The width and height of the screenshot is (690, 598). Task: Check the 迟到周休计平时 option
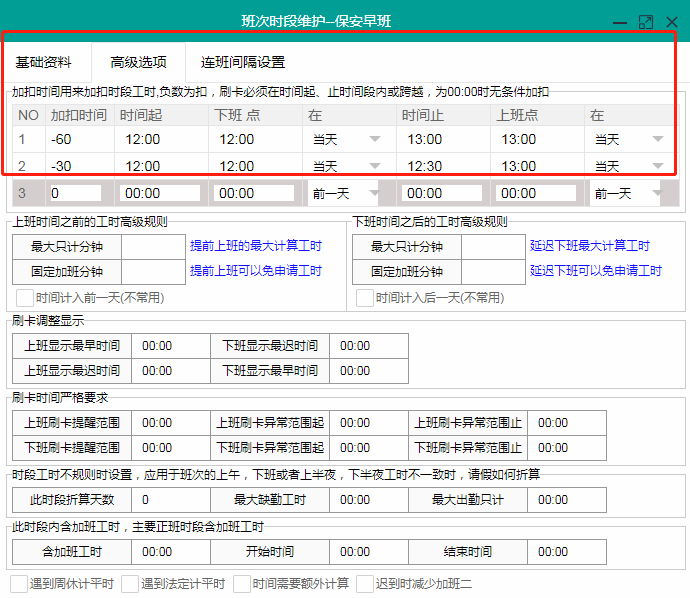(x=19, y=583)
